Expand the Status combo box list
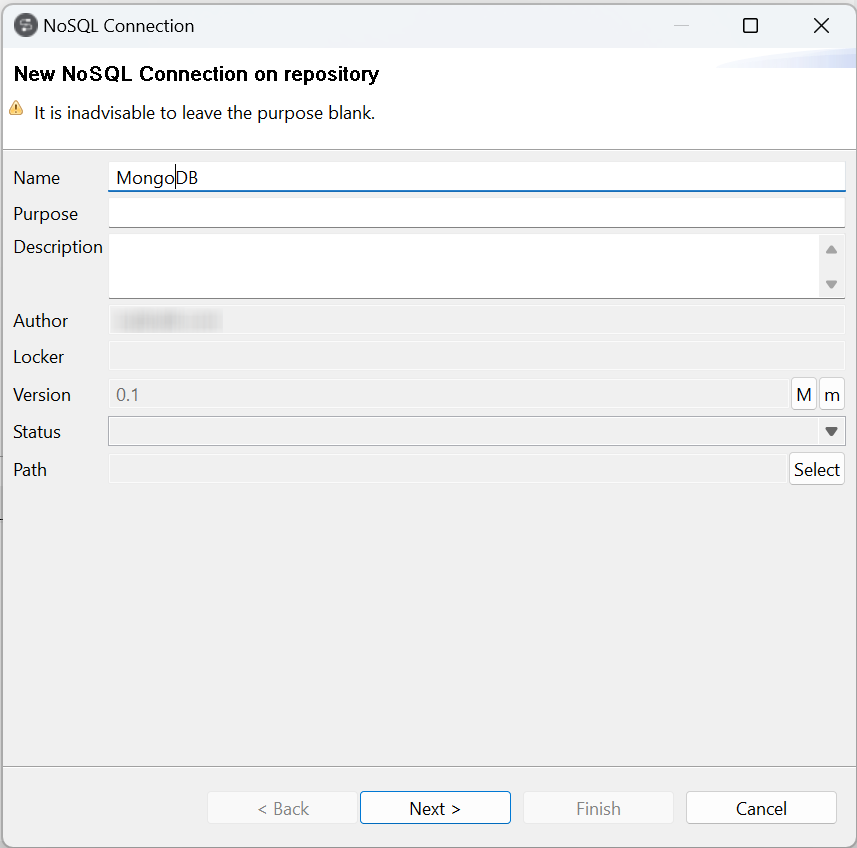857x848 pixels. [x=831, y=430]
